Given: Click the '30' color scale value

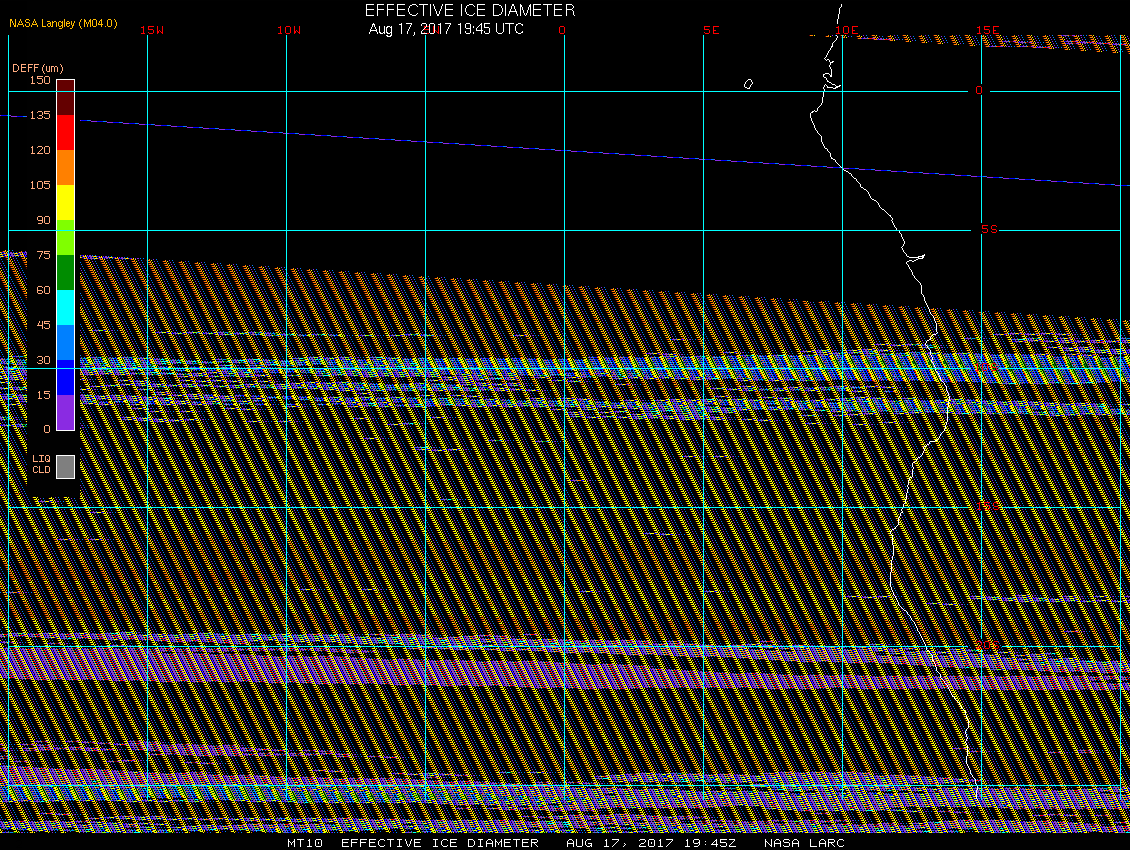Looking at the screenshot, I should point(44,360).
